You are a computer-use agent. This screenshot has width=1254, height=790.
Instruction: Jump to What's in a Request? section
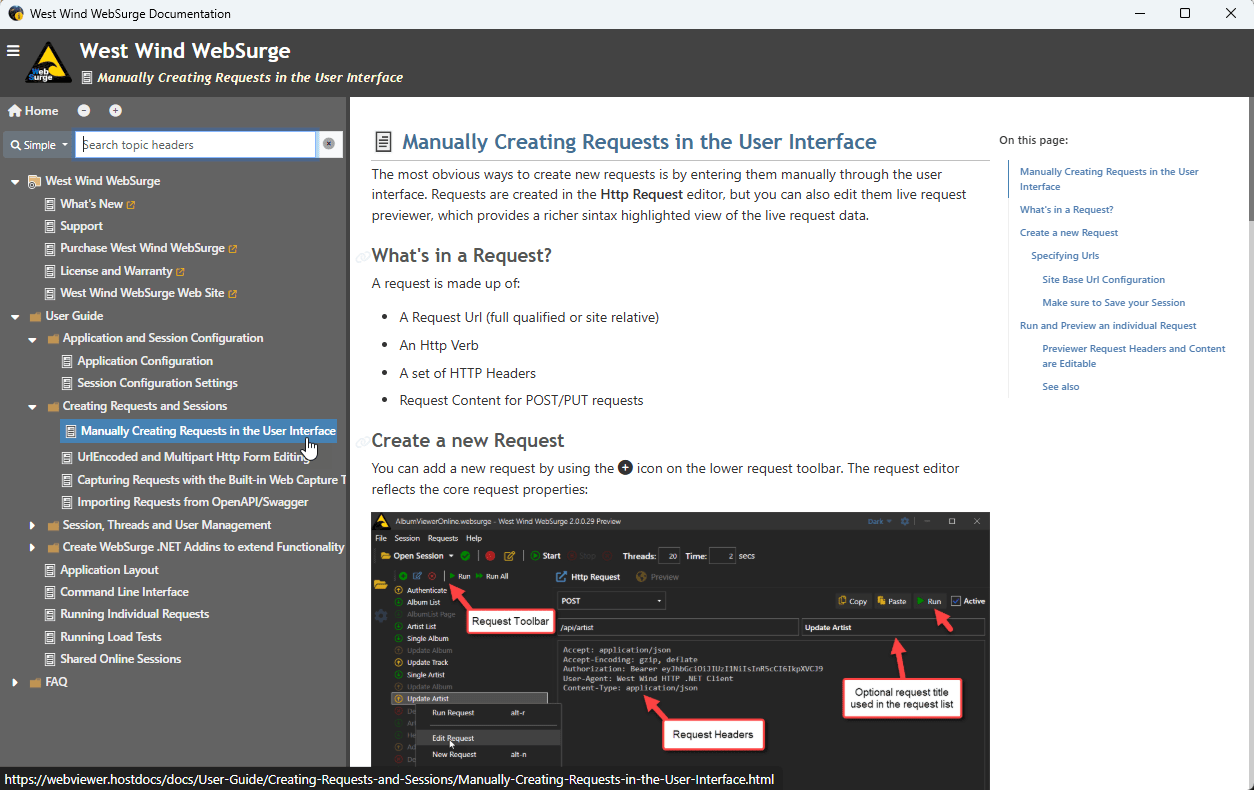(1066, 210)
